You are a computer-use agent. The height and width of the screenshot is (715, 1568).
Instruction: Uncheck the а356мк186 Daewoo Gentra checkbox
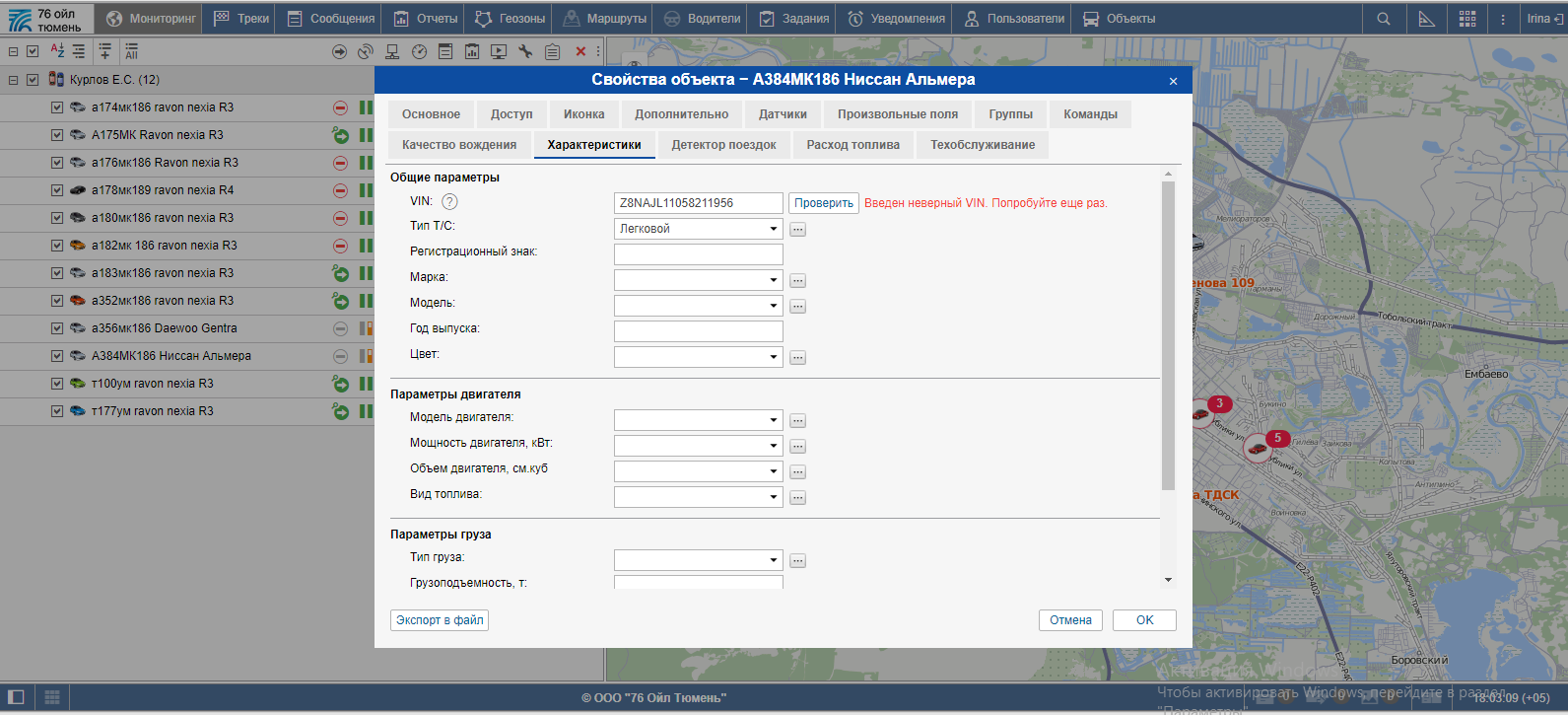click(57, 328)
